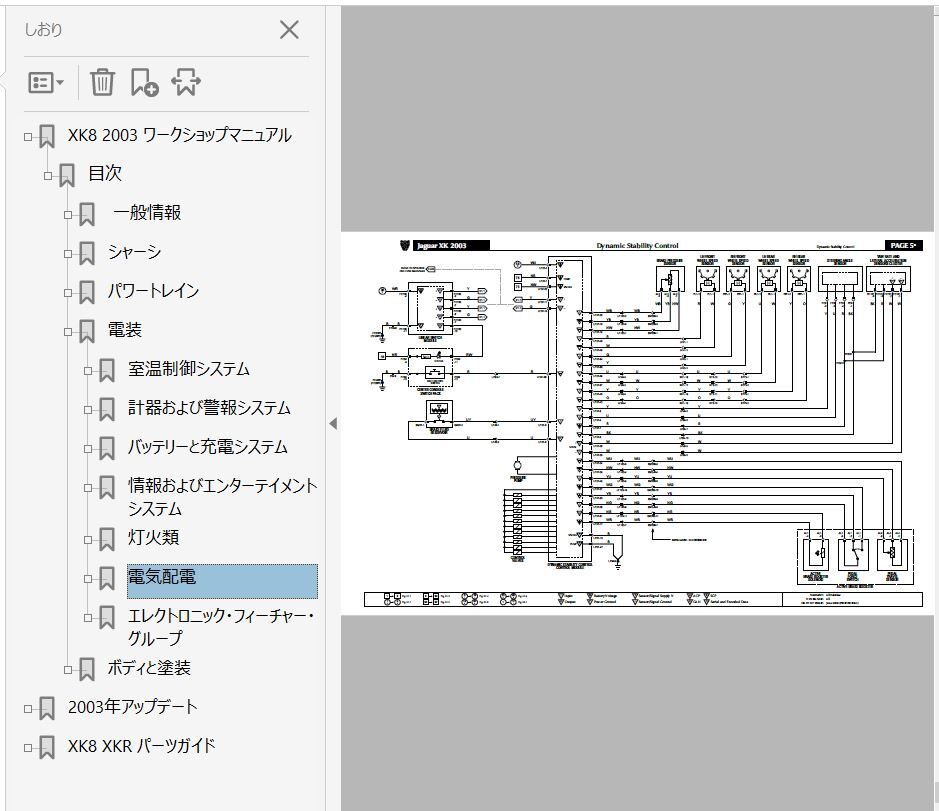Expand the シャーシ node

click(68, 254)
